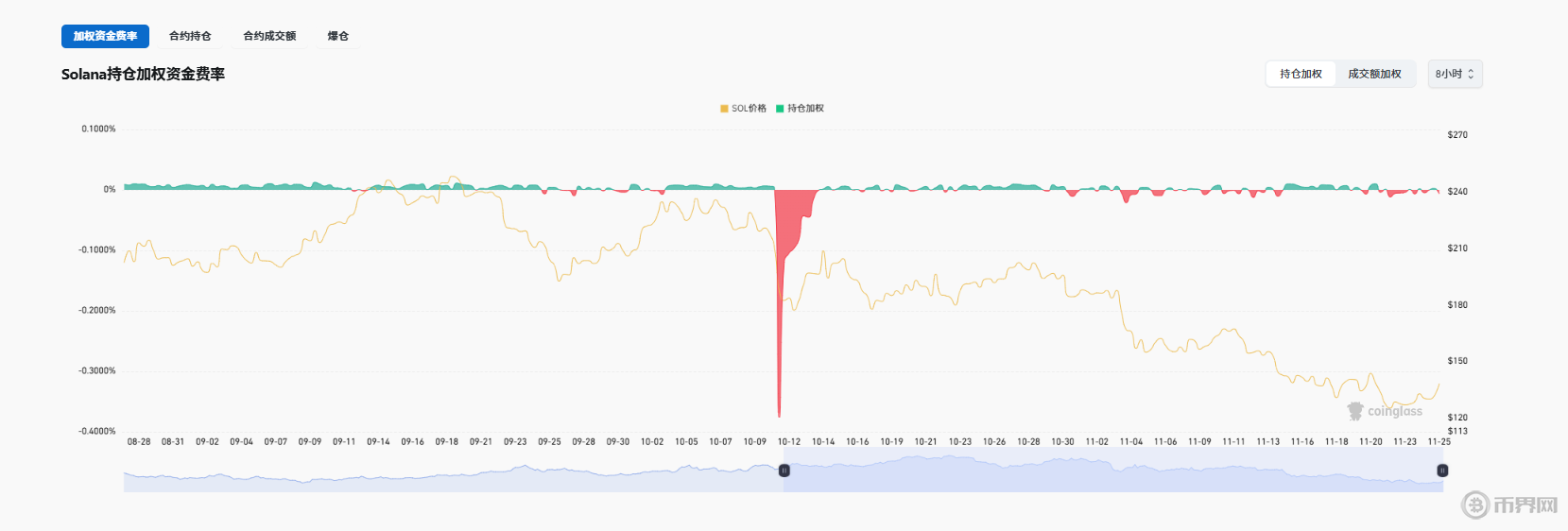
Task: Click the highlighted selected range in the navigator
Action: pos(1112,471)
